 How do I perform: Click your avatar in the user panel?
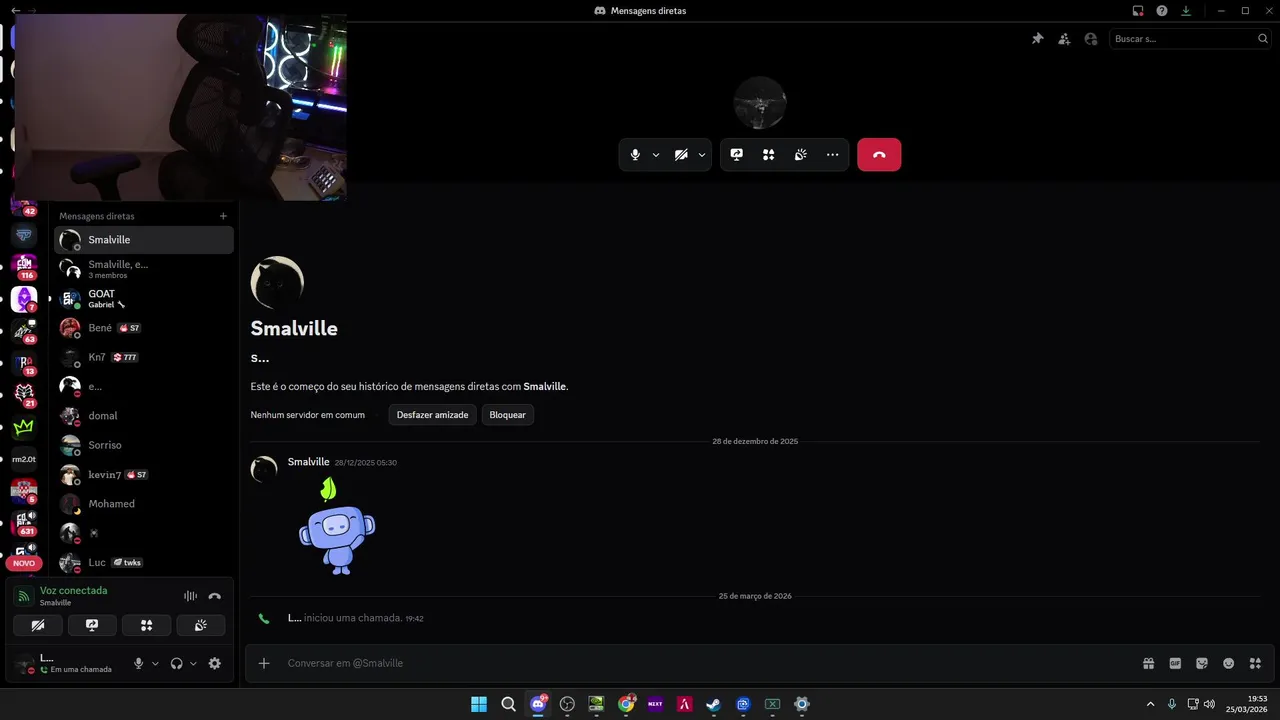(x=24, y=663)
